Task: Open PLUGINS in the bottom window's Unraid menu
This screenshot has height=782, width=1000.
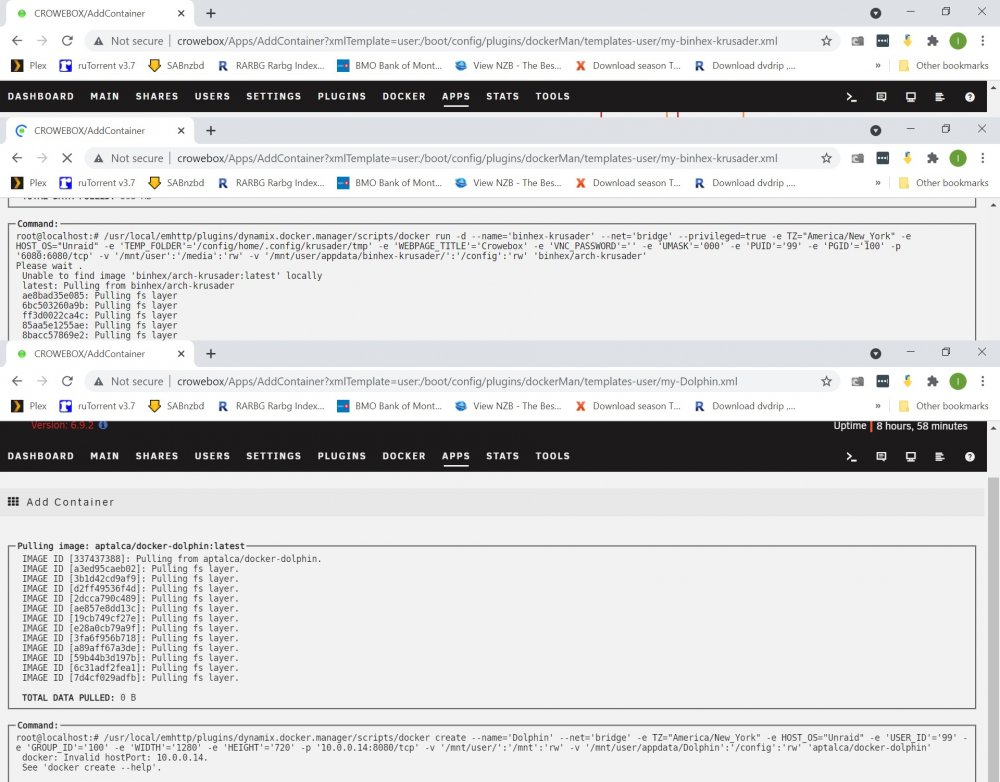Action: click(342, 456)
